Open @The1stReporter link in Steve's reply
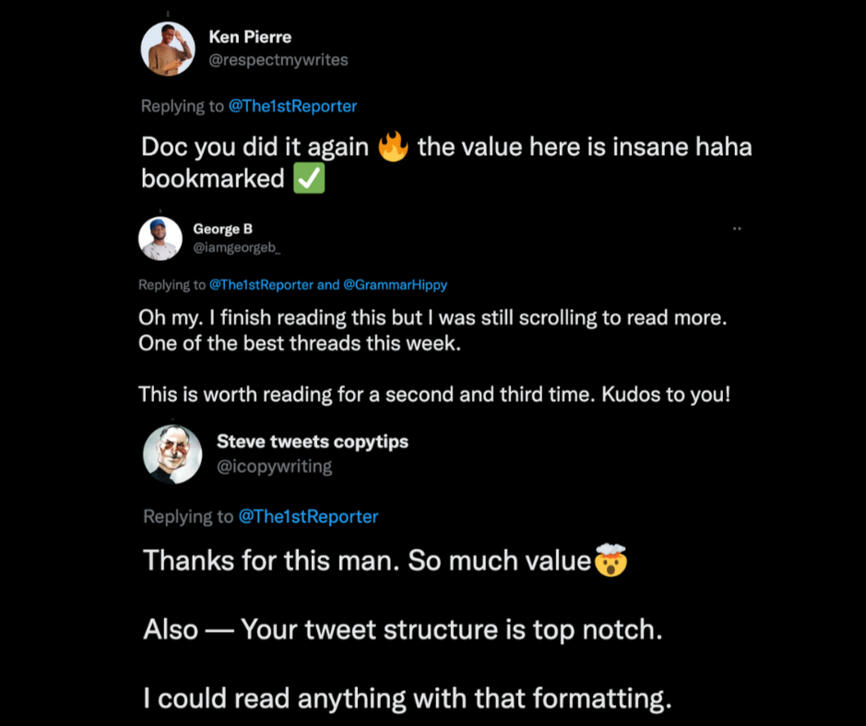Viewport: 866px width, 726px height. point(308,517)
